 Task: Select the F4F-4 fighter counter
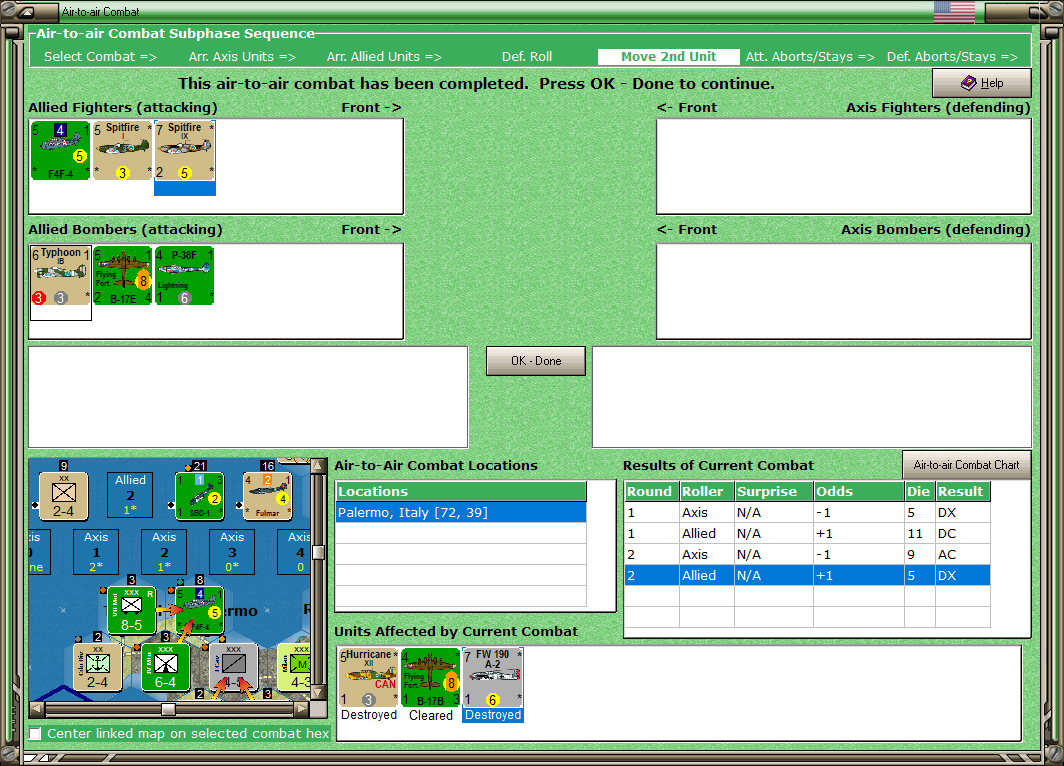tap(60, 151)
